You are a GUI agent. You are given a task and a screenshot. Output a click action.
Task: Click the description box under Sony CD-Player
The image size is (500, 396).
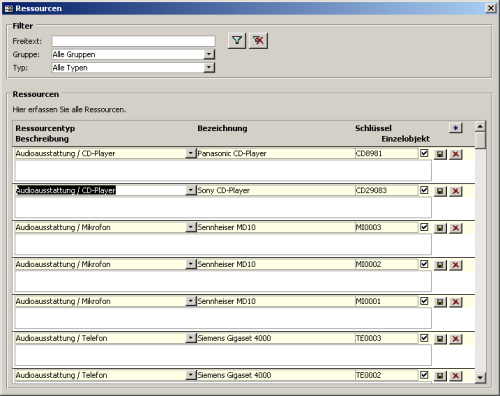(223, 207)
